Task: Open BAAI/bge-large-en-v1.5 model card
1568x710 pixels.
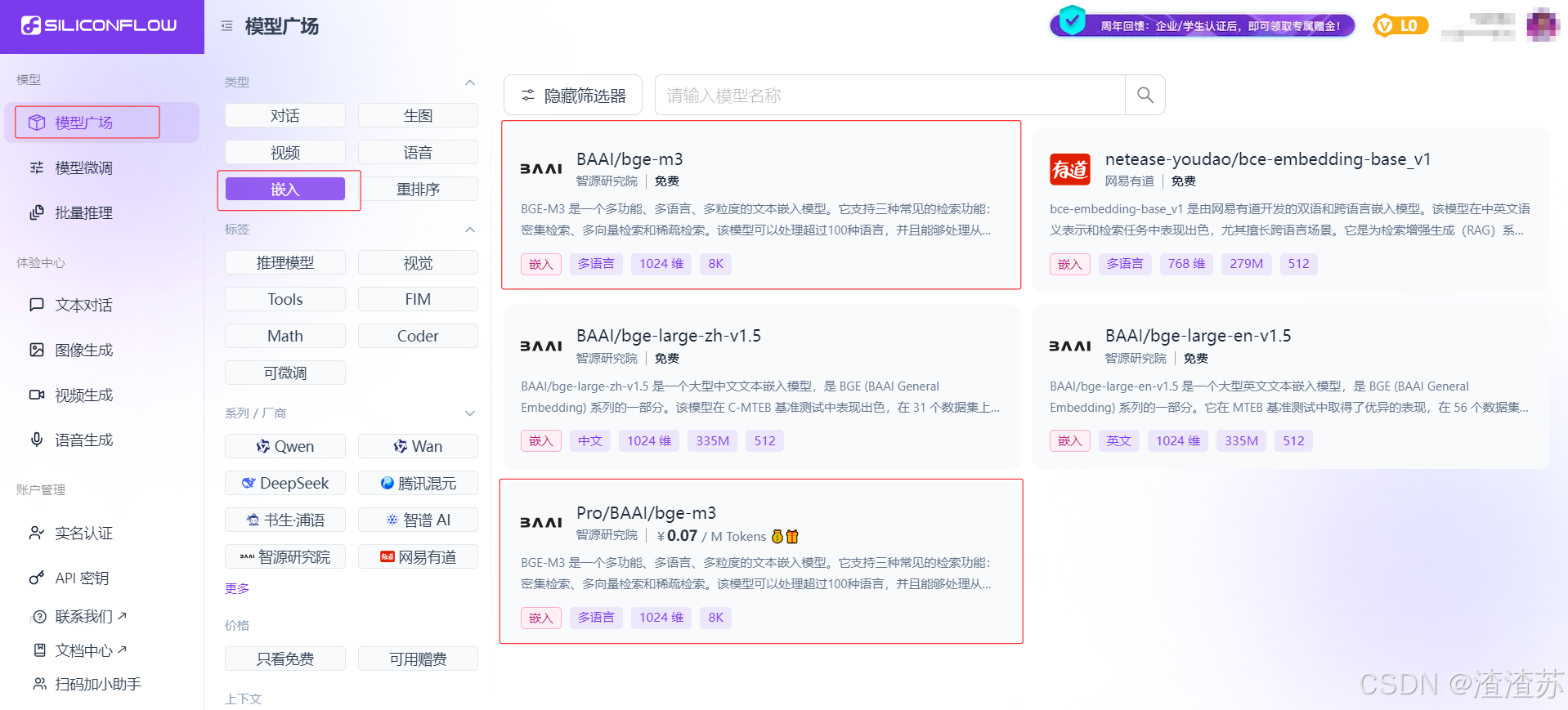Action: coord(1290,386)
